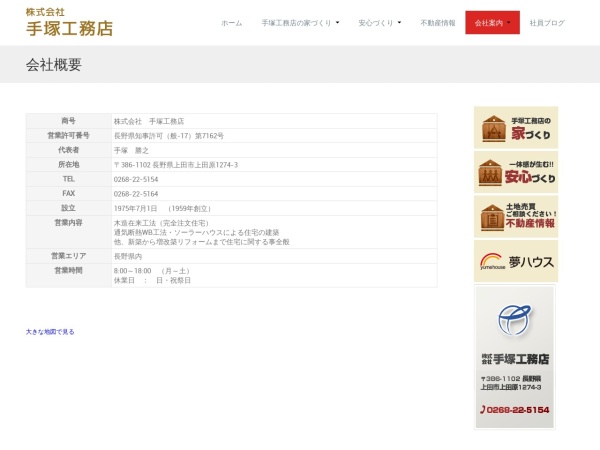The width and height of the screenshot is (600, 450).
Task: Click the 会社概要 page heading
Action: pos(54,65)
